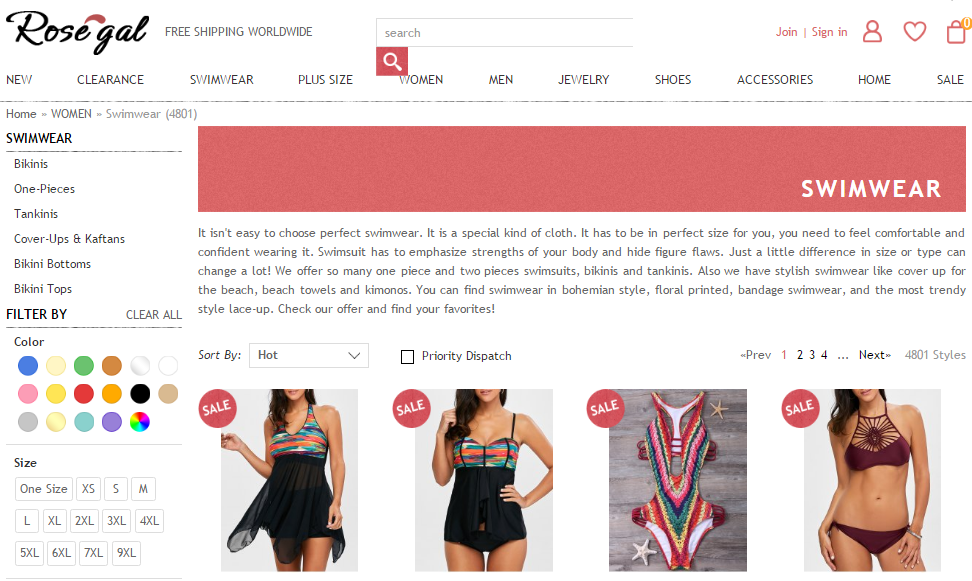
Task: Go to Next results page
Action: point(875,355)
